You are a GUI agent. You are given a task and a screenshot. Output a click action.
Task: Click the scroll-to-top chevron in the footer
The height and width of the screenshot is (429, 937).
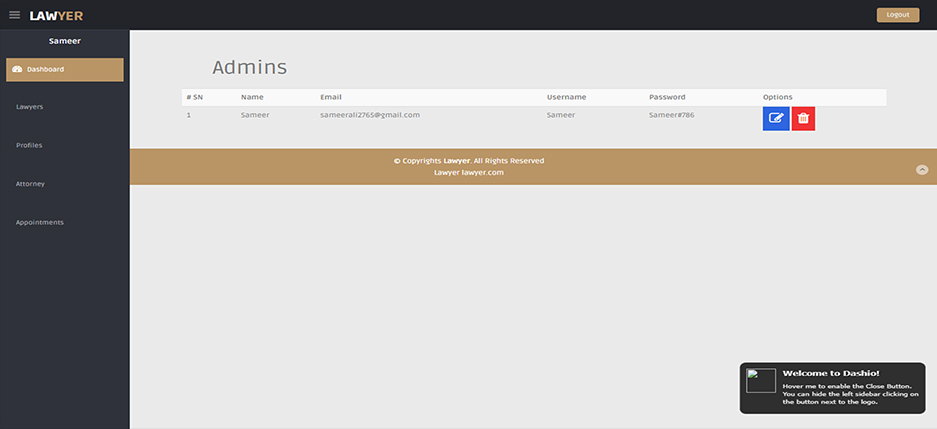922,170
